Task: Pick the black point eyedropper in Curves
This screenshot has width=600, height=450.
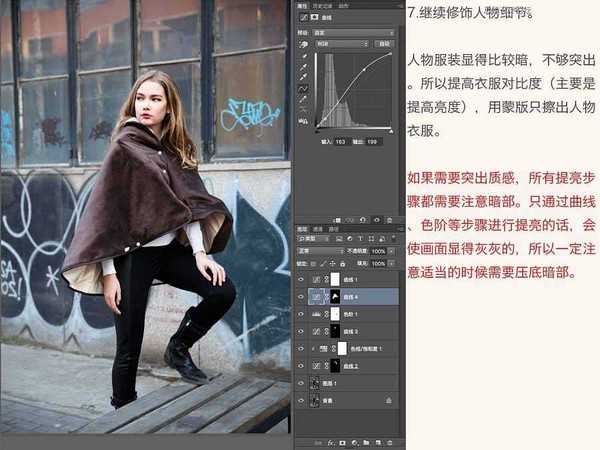Action: click(x=303, y=57)
